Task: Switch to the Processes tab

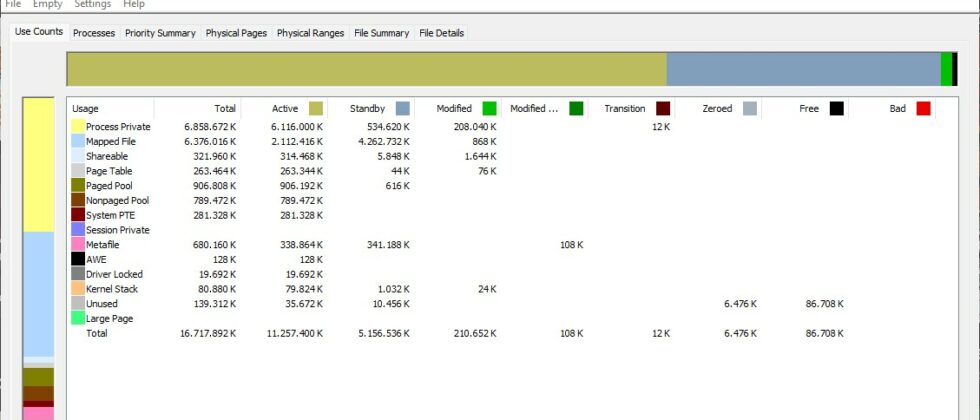Action: point(94,33)
